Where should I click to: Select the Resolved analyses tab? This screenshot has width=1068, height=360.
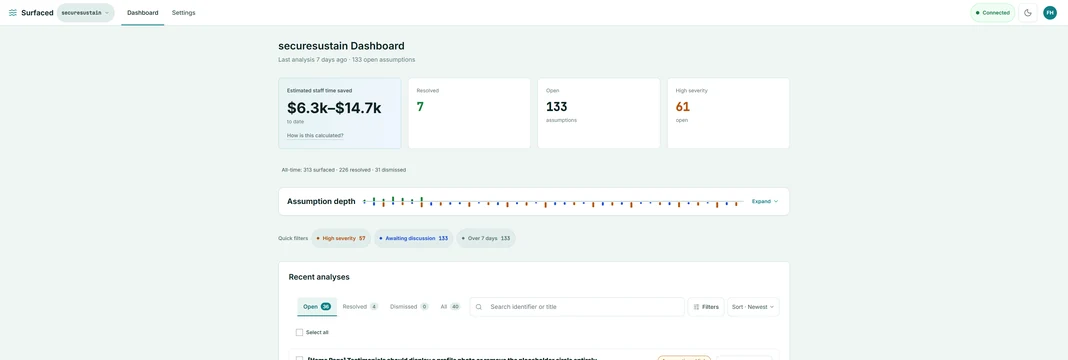click(x=360, y=307)
